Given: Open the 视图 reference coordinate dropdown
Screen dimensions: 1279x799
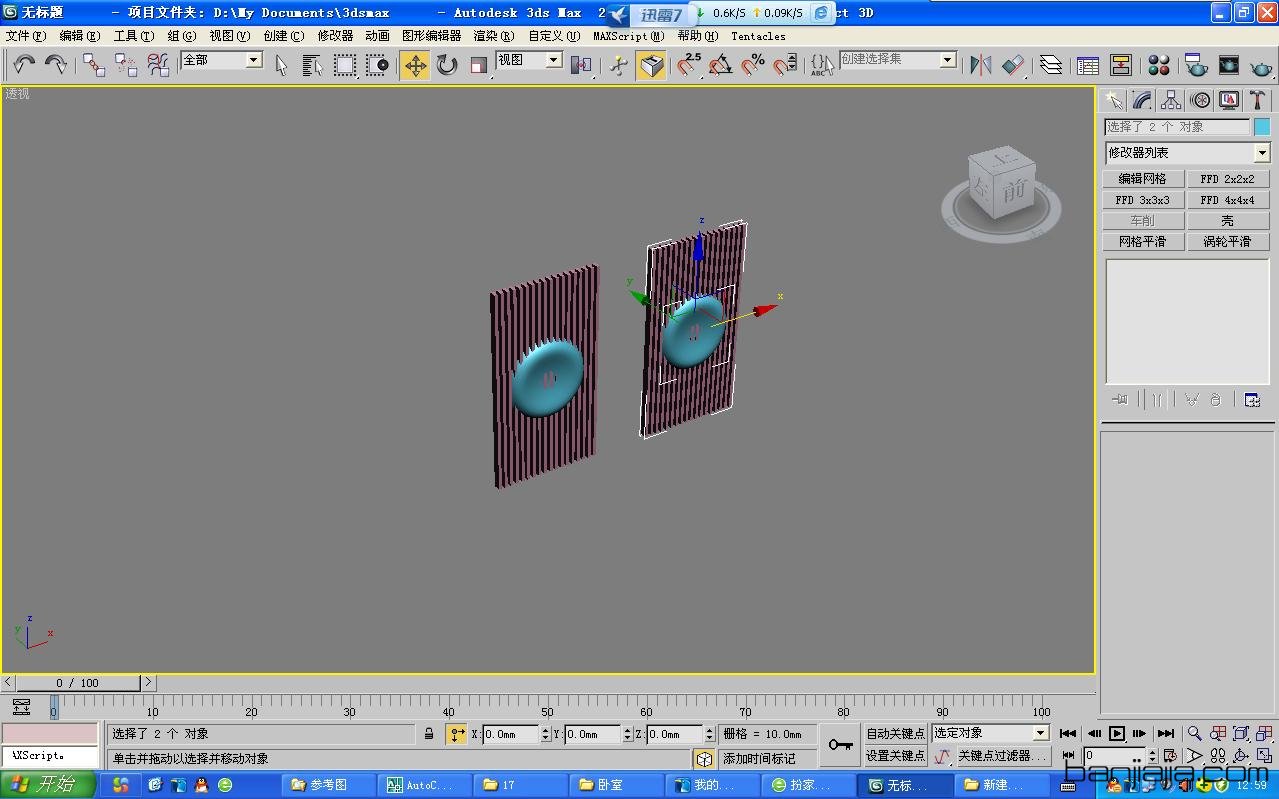Looking at the screenshot, I should pyautogui.click(x=553, y=60).
